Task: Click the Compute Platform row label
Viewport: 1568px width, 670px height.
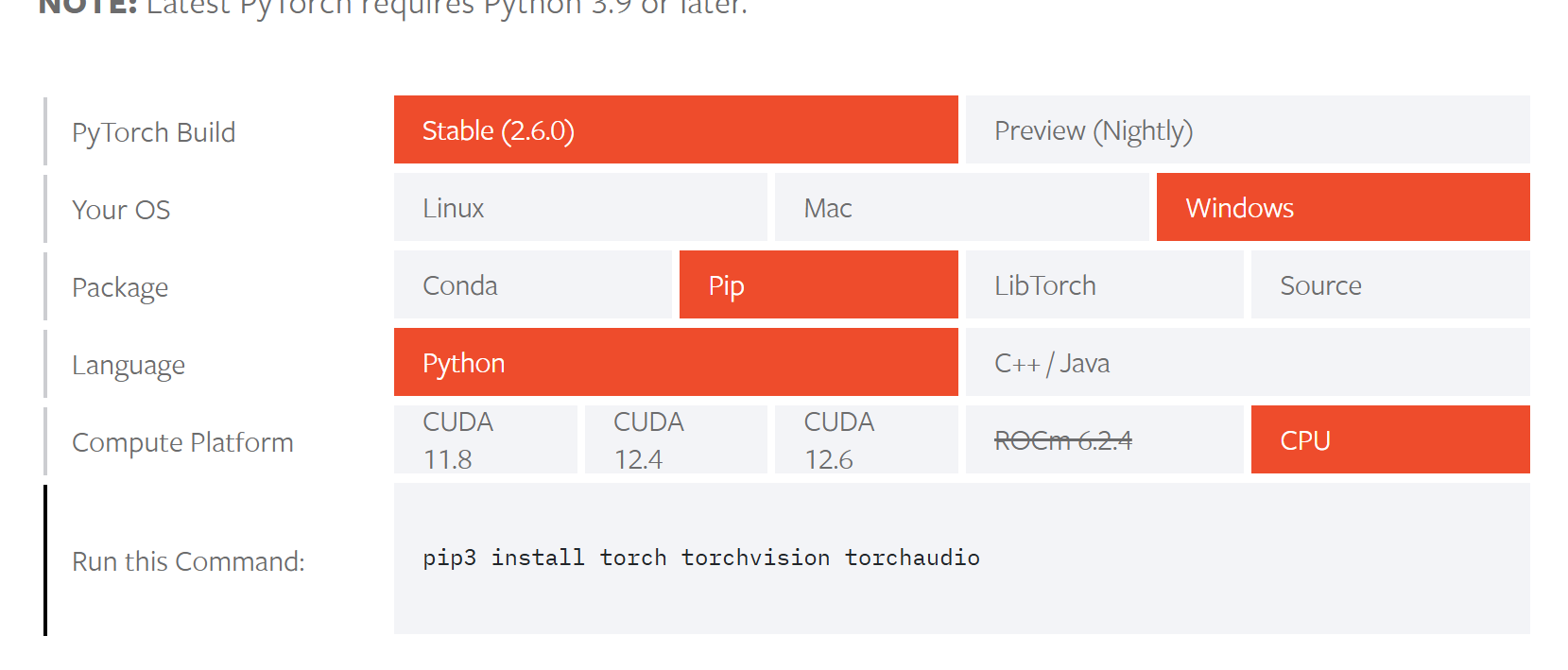Action: click(181, 441)
